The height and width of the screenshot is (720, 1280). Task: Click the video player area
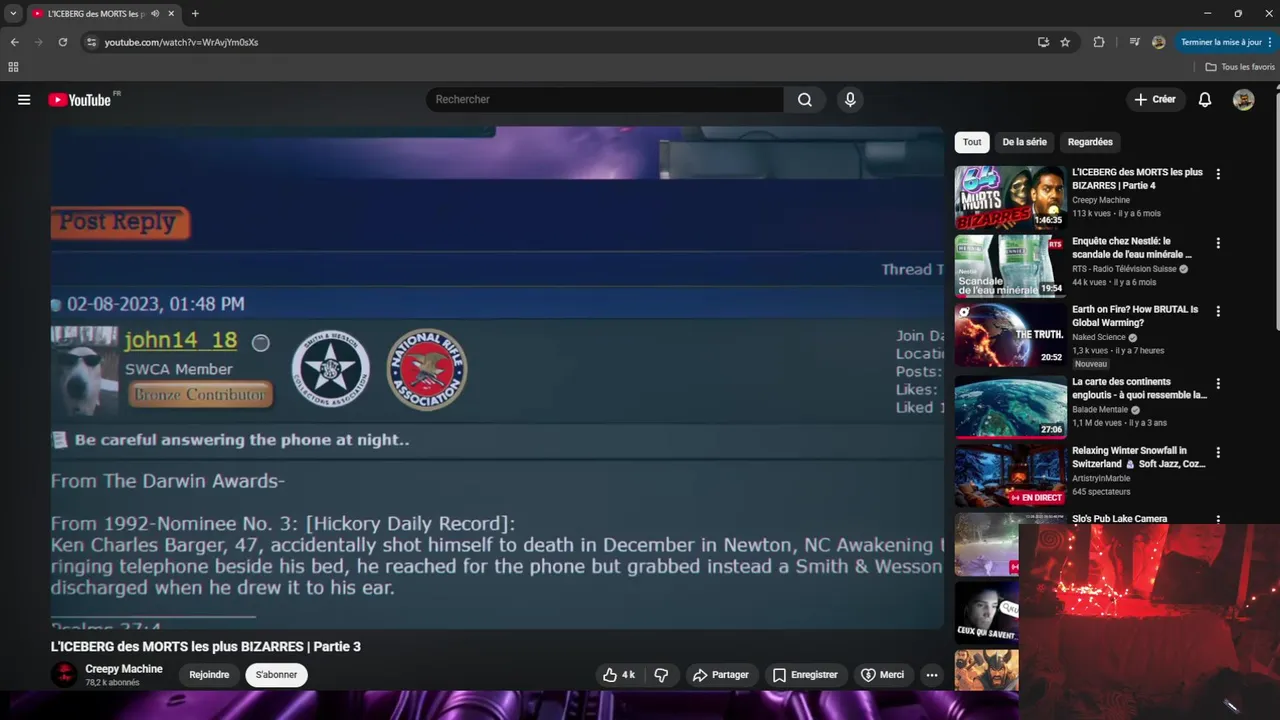pyautogui.click(x=497, y=378)
